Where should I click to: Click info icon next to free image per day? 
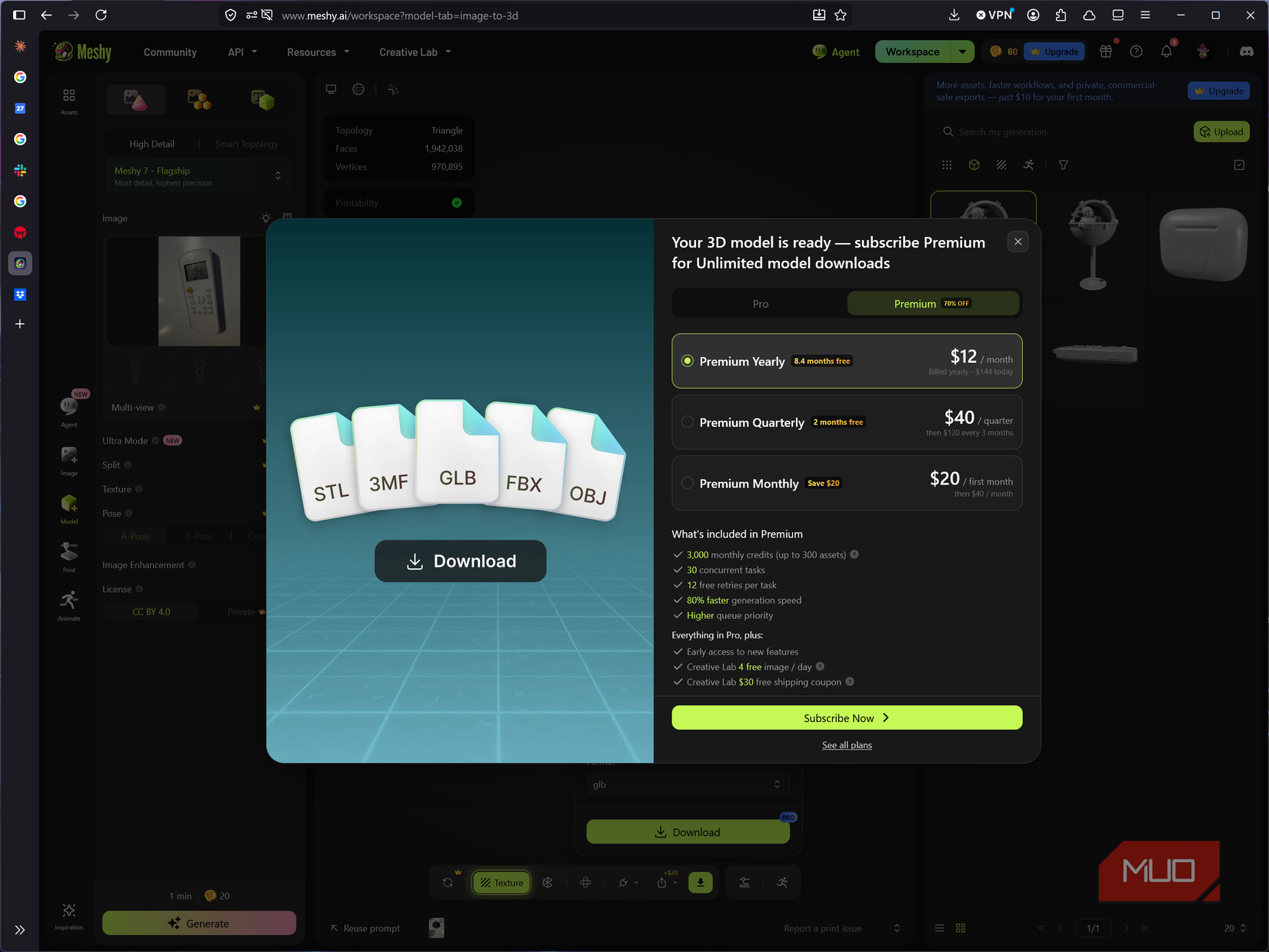click(820, 667)
